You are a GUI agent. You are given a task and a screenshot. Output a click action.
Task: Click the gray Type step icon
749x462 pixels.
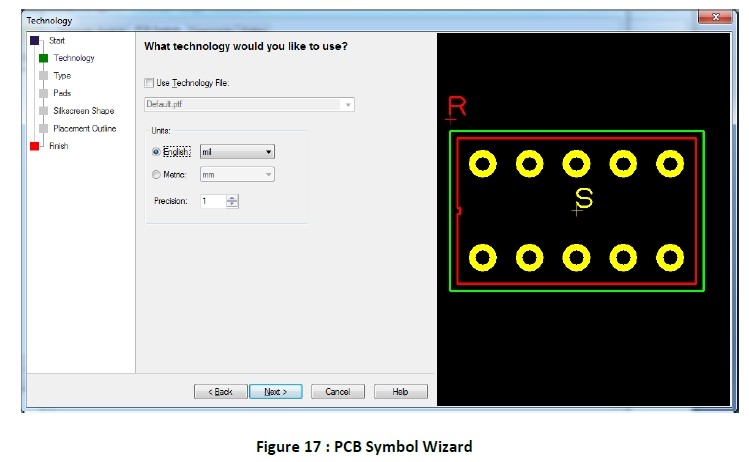[x=43, y=76]
